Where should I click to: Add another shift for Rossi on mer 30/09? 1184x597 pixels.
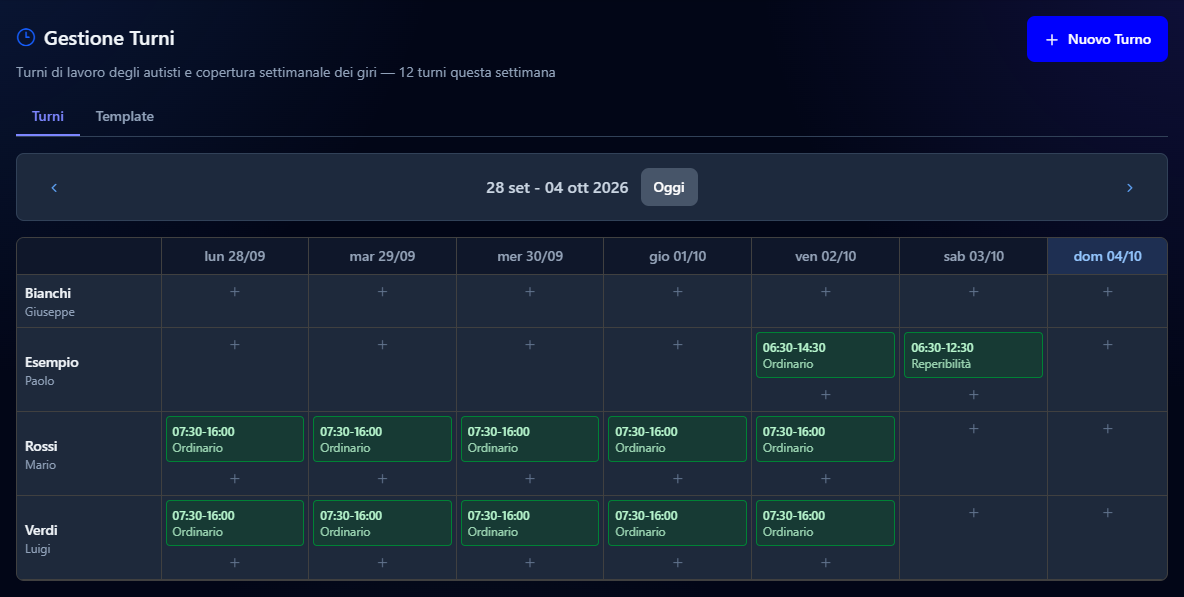point(530,479)
